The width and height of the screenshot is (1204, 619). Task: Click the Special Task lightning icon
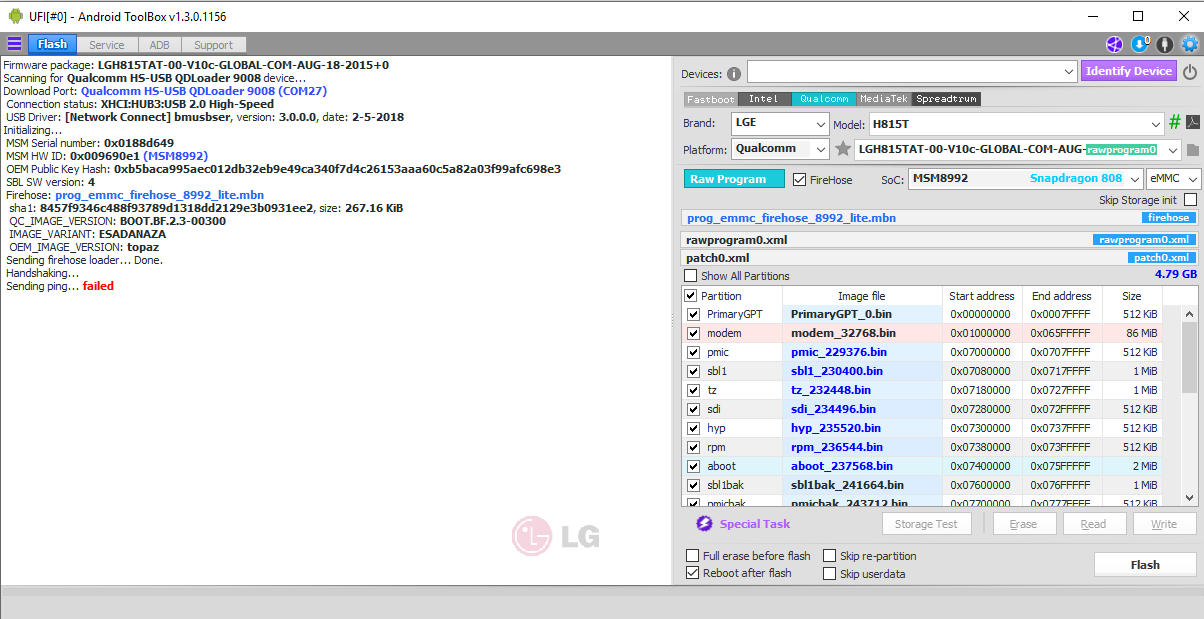(x=703, y=524)
